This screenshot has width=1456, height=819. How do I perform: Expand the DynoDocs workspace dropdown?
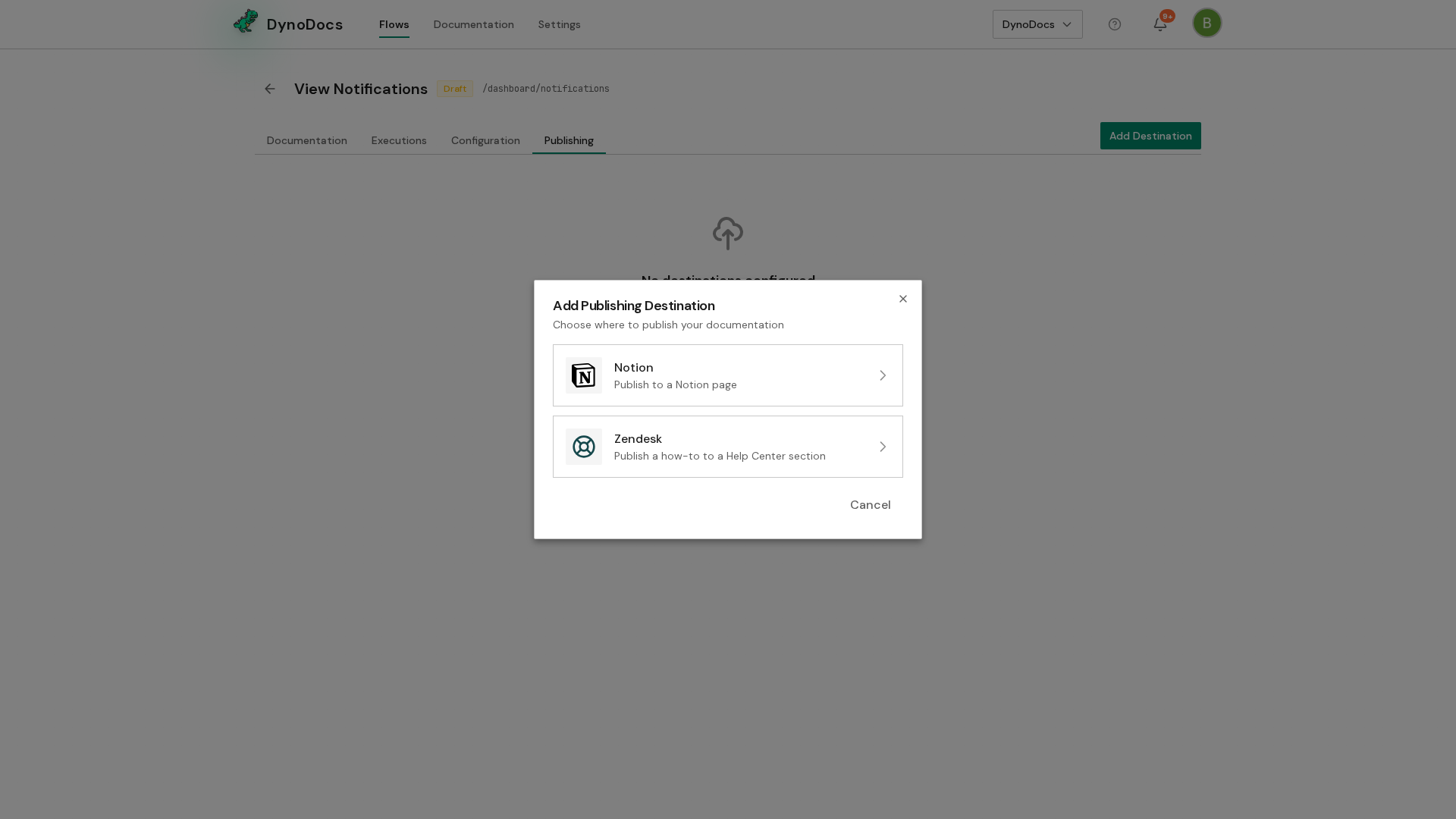pos(1037,24)
